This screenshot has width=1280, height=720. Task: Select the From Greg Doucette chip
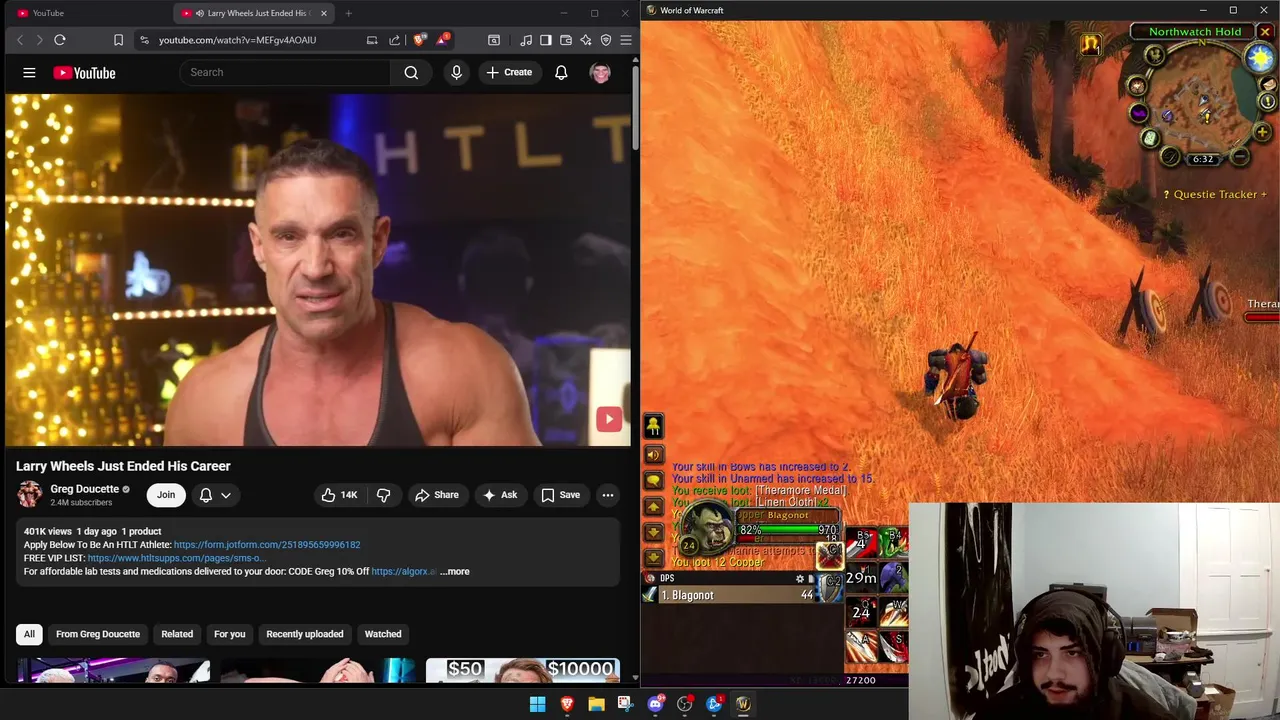click(x=98, y=634)
